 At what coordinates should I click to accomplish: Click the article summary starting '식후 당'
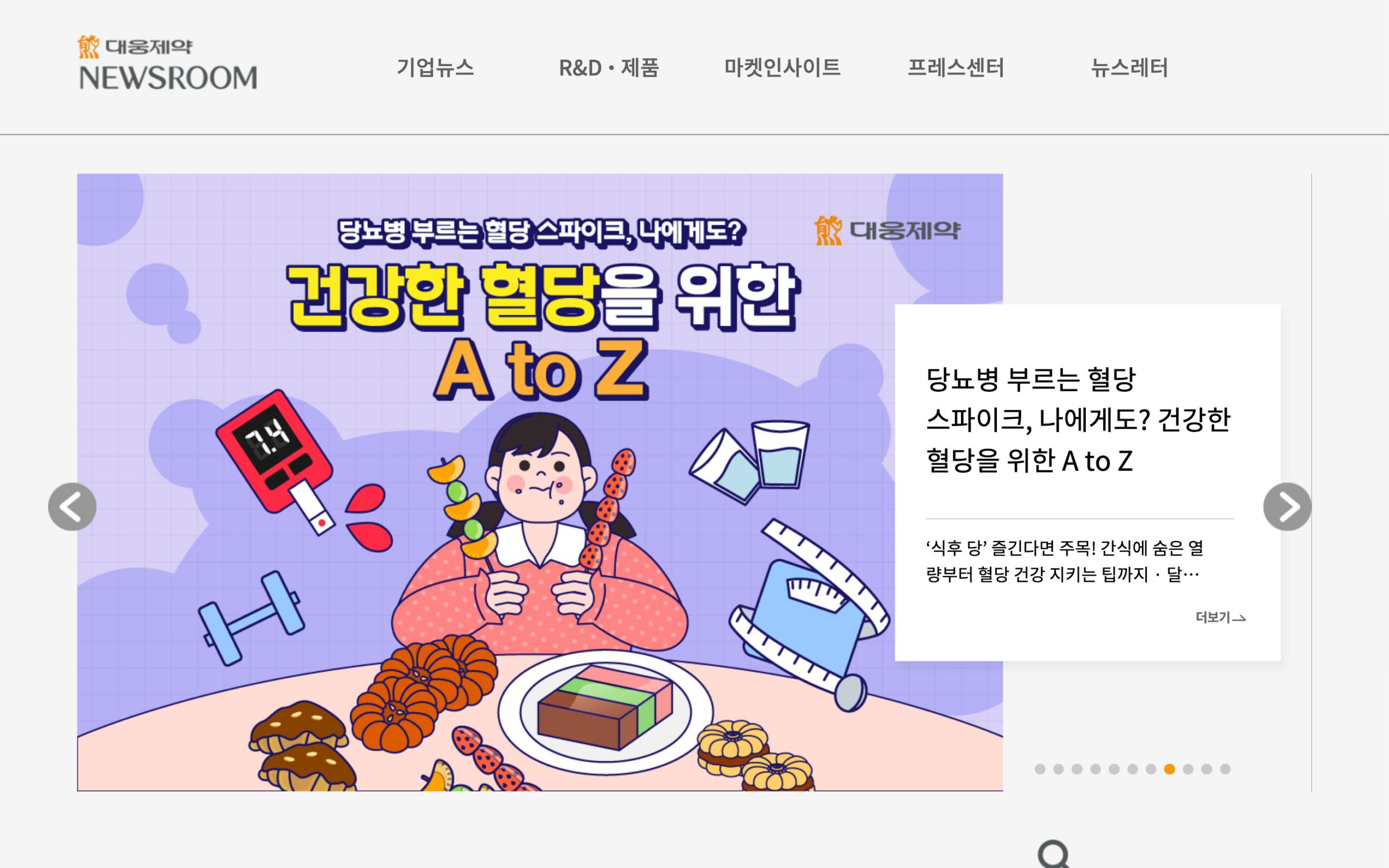pos(1065,561)
